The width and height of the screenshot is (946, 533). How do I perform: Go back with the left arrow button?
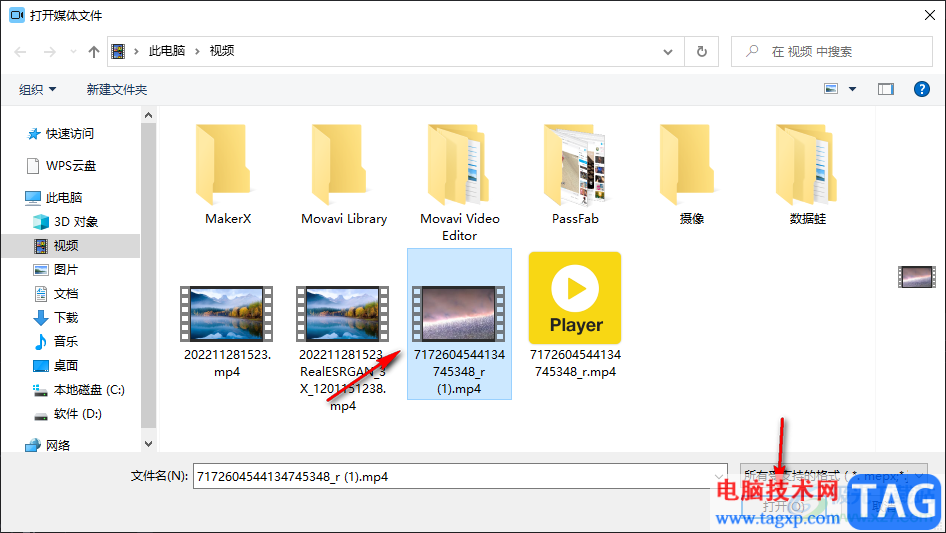(x=20, y=52)
